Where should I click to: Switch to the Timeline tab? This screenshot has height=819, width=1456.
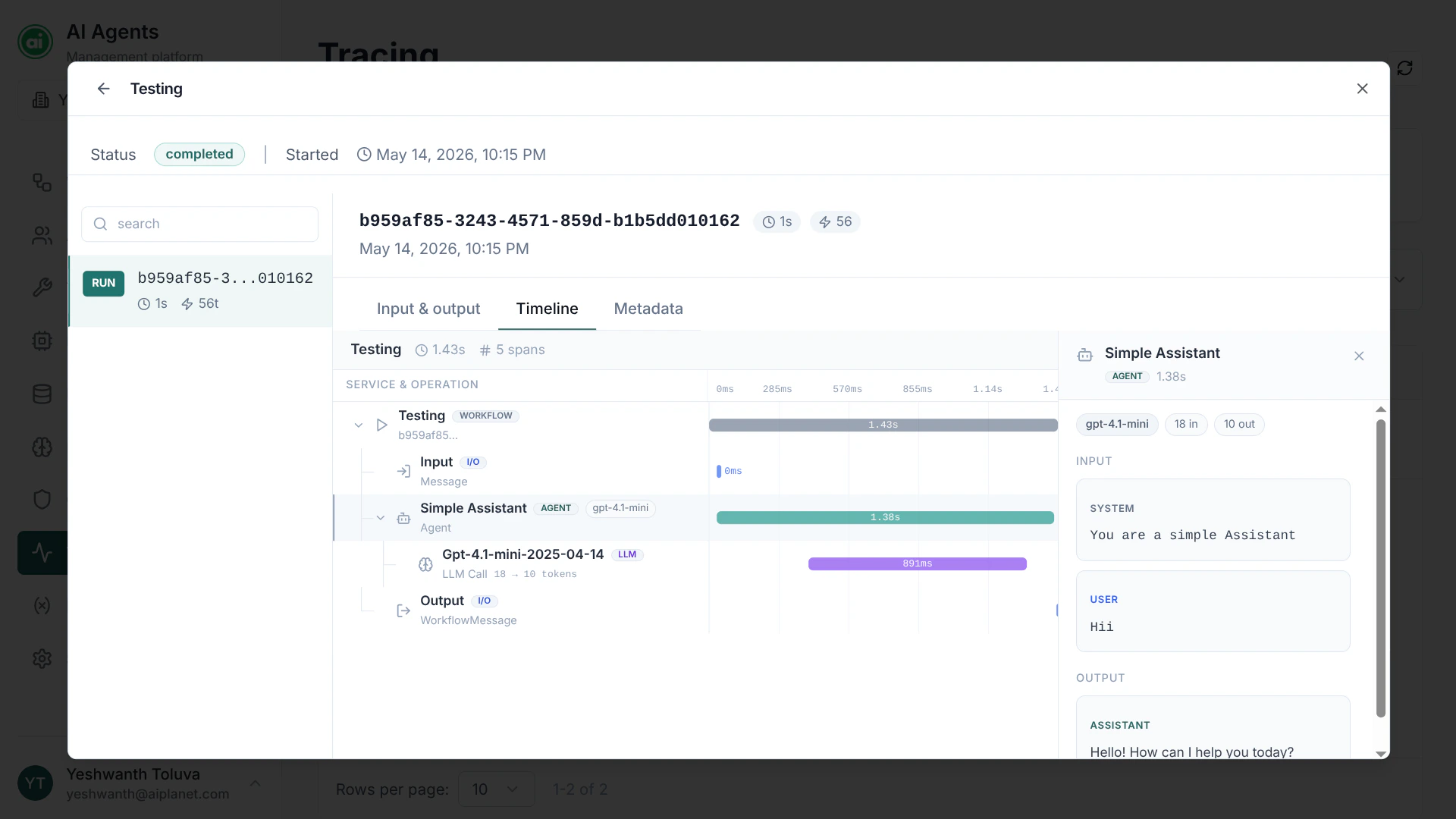(547, 309)
